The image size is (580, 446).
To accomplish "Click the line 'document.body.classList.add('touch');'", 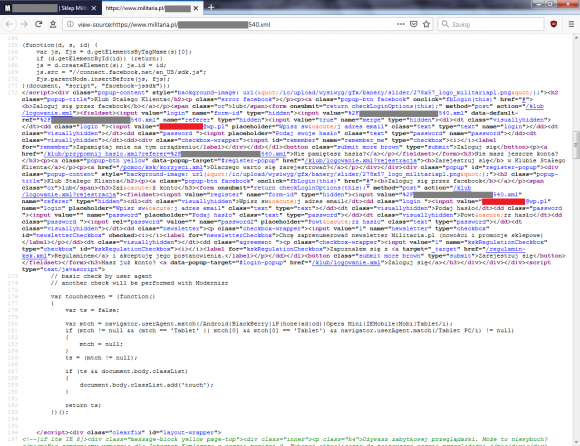I will tap(146, 385).
